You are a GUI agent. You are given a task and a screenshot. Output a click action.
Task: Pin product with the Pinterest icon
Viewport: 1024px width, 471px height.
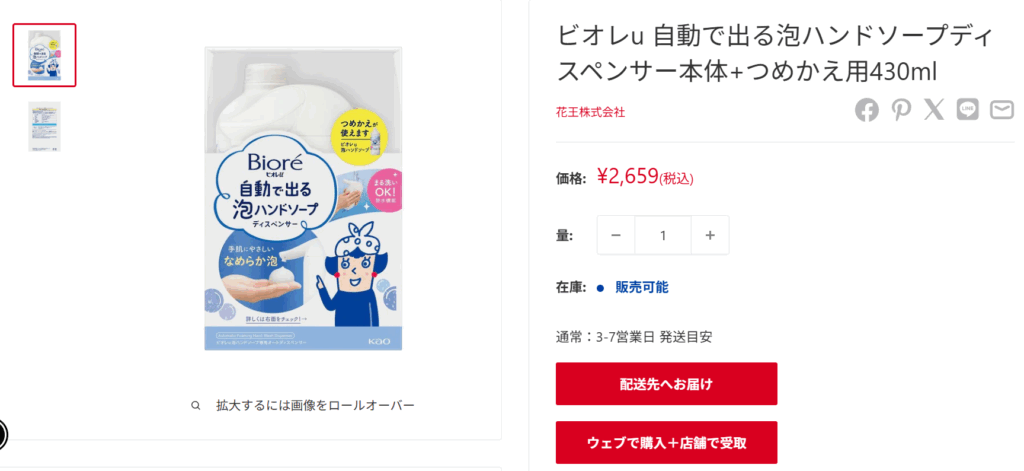pyautogui.click(x=901, y=110)
